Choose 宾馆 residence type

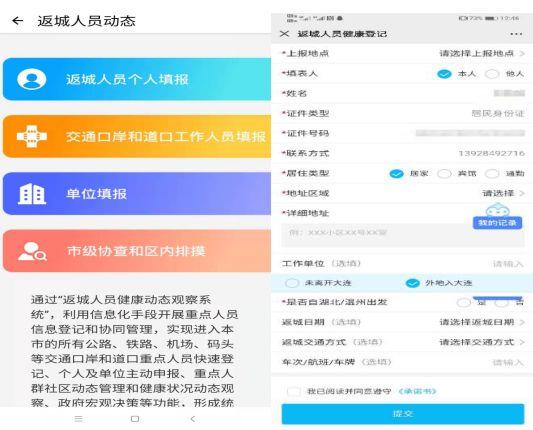[444, 174]
